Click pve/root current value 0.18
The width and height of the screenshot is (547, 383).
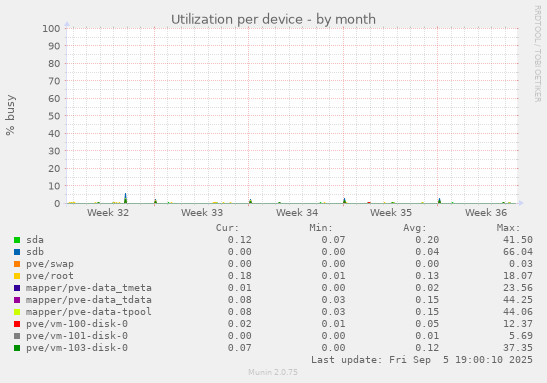click(x=240, y=276)
